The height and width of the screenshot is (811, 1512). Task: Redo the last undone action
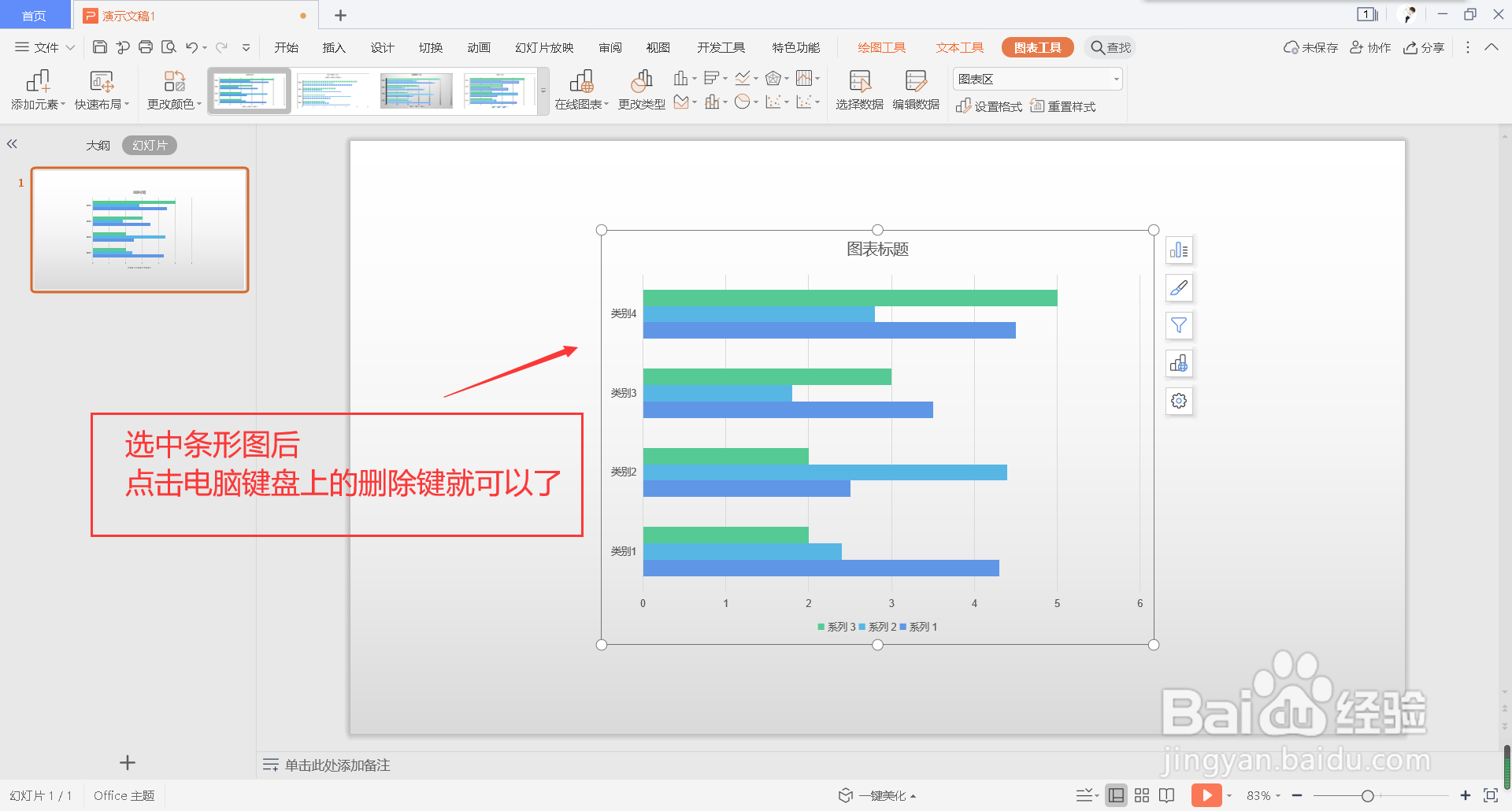(222, 47)
